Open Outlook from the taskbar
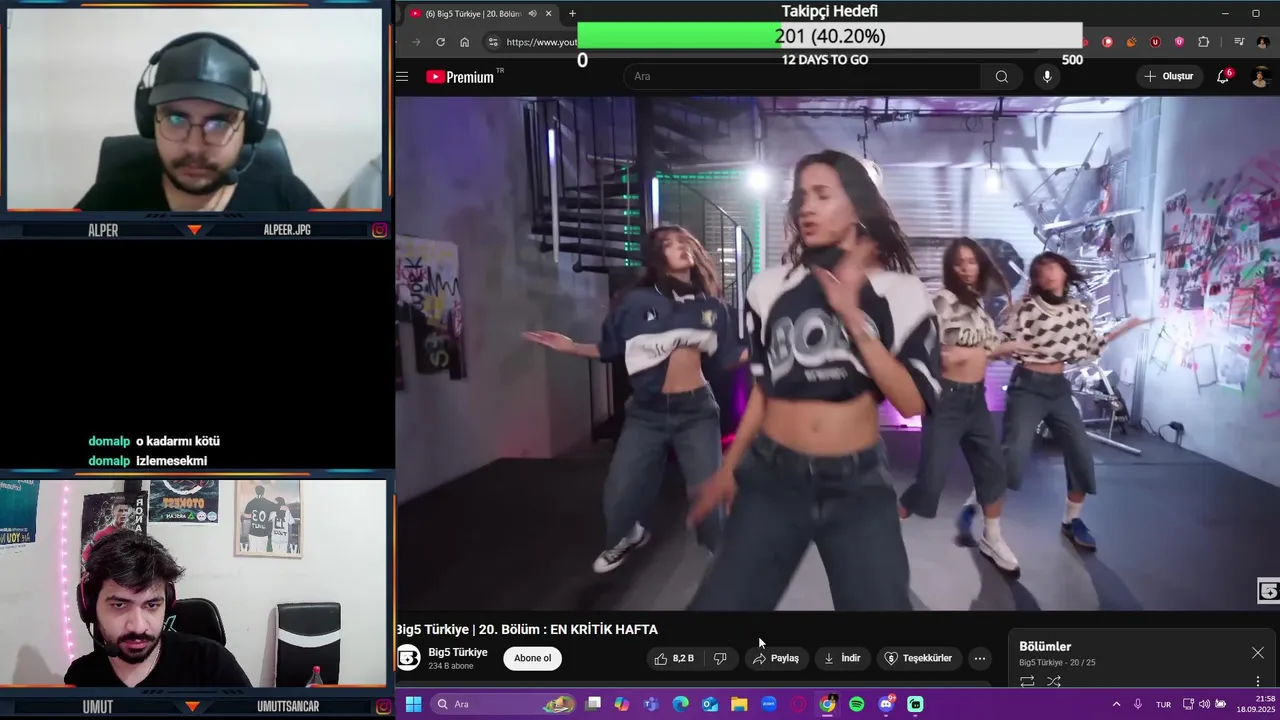Screen dimensions: 1280x720 click(710, 704)
